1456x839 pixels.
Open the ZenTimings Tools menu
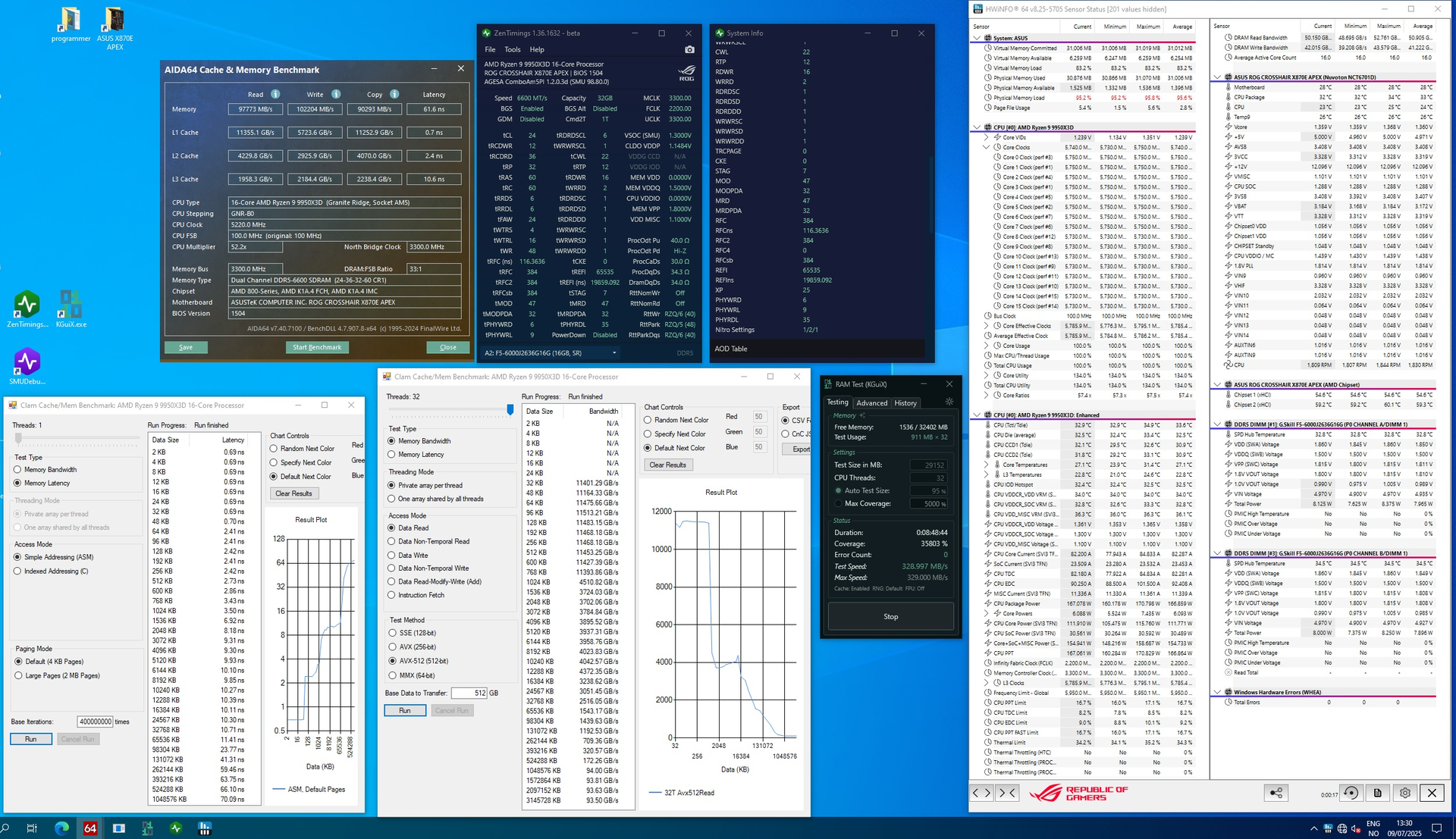pyautogui.click(x=513, y=49)
